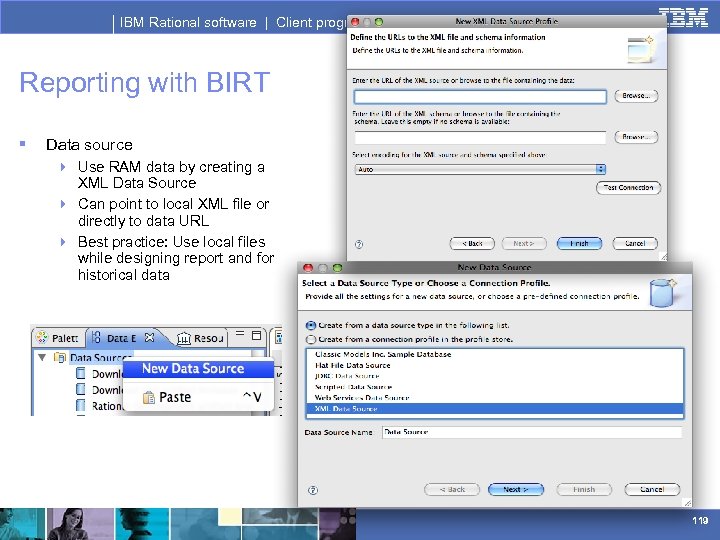720x540 pixels.
Task: Select Web Services Data Source entry
Action: point(495,398)
